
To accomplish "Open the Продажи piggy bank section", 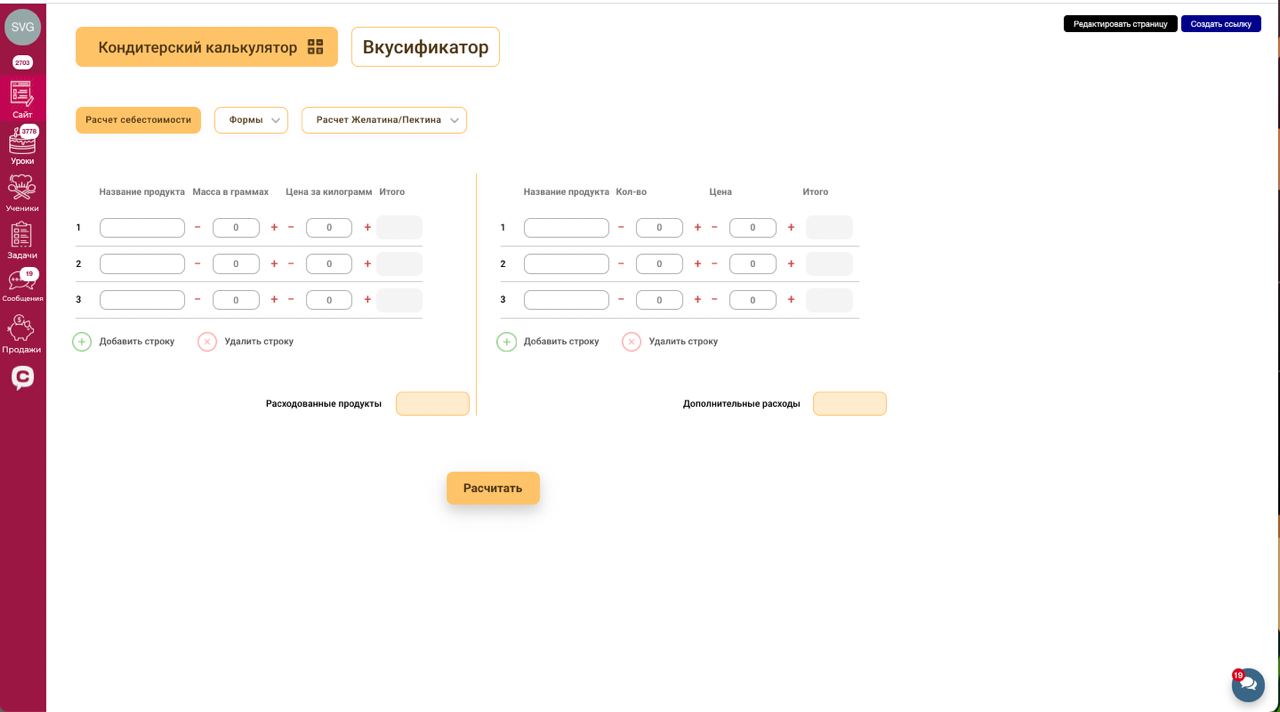I will 22,334.
